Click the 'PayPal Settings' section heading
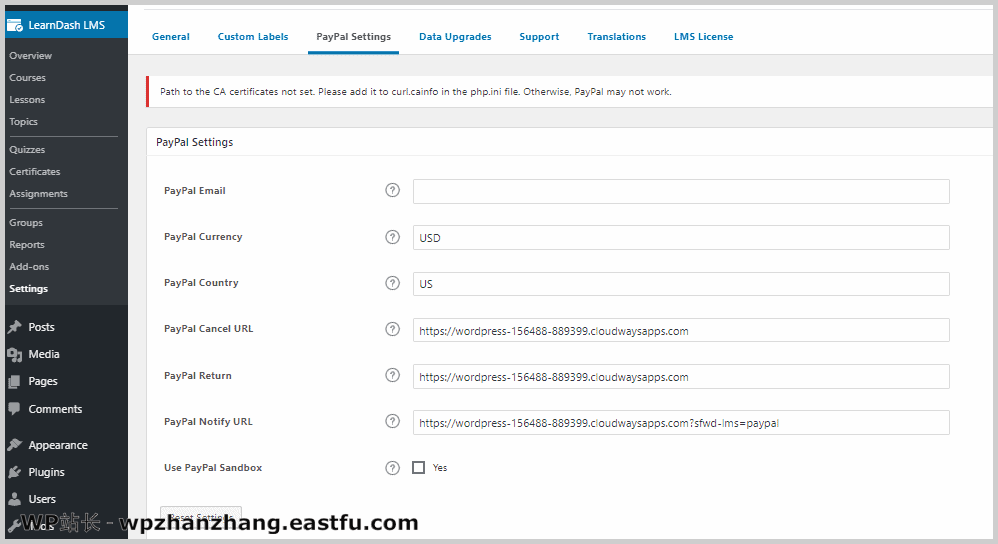This screenshot has width=998, height=544. 195,143
